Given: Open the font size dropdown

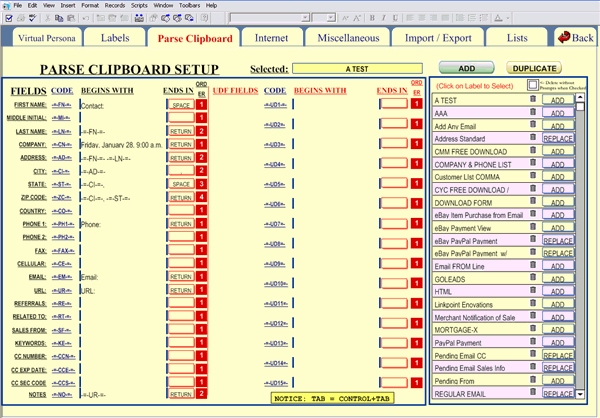Looking at the screenshot, I should point(331,18).
